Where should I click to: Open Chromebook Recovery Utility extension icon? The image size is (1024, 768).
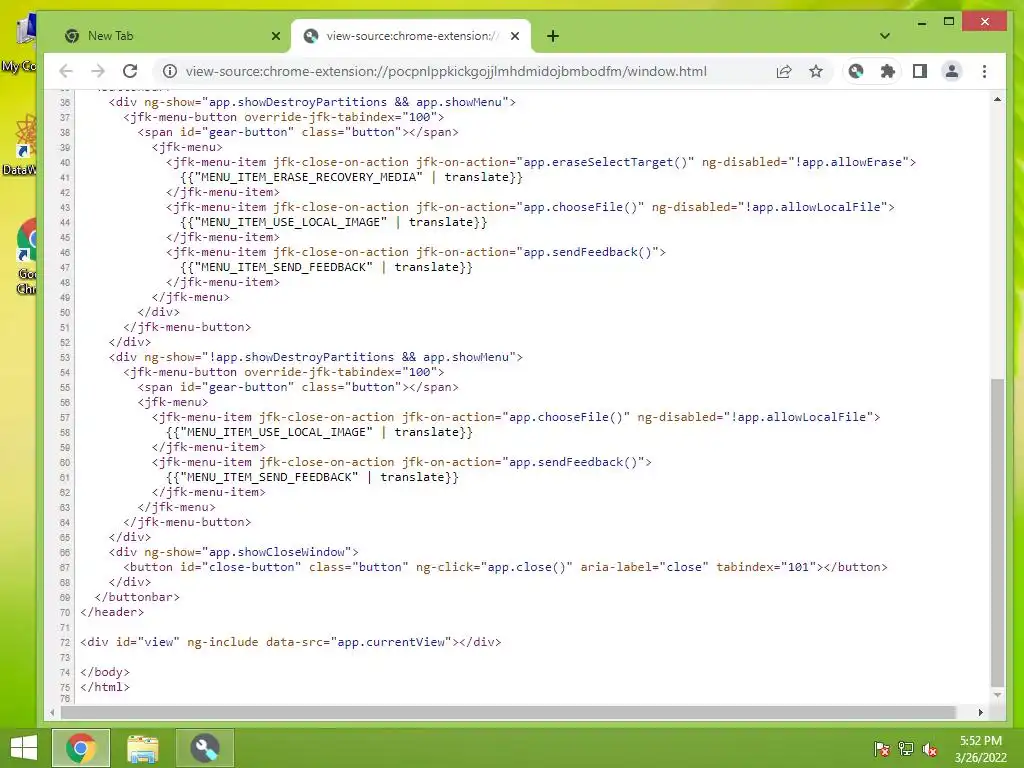(x=856, y=71)
